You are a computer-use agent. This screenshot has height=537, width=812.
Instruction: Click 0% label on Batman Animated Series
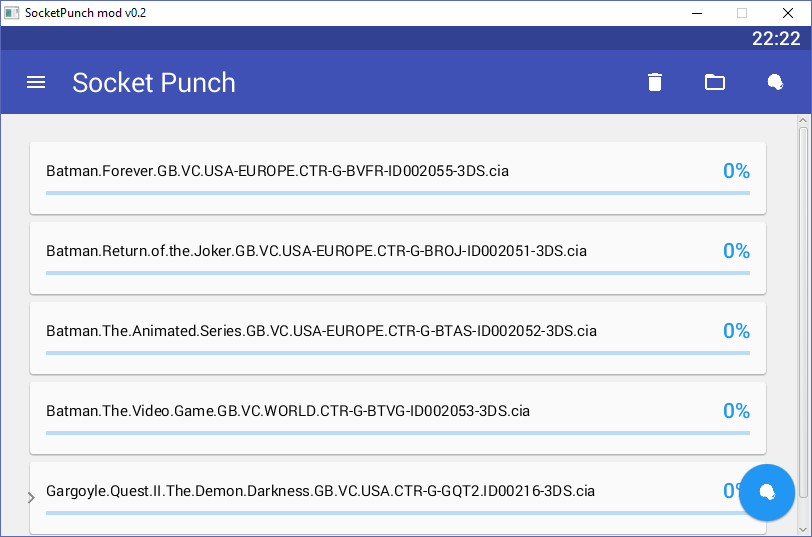point(736,331)
